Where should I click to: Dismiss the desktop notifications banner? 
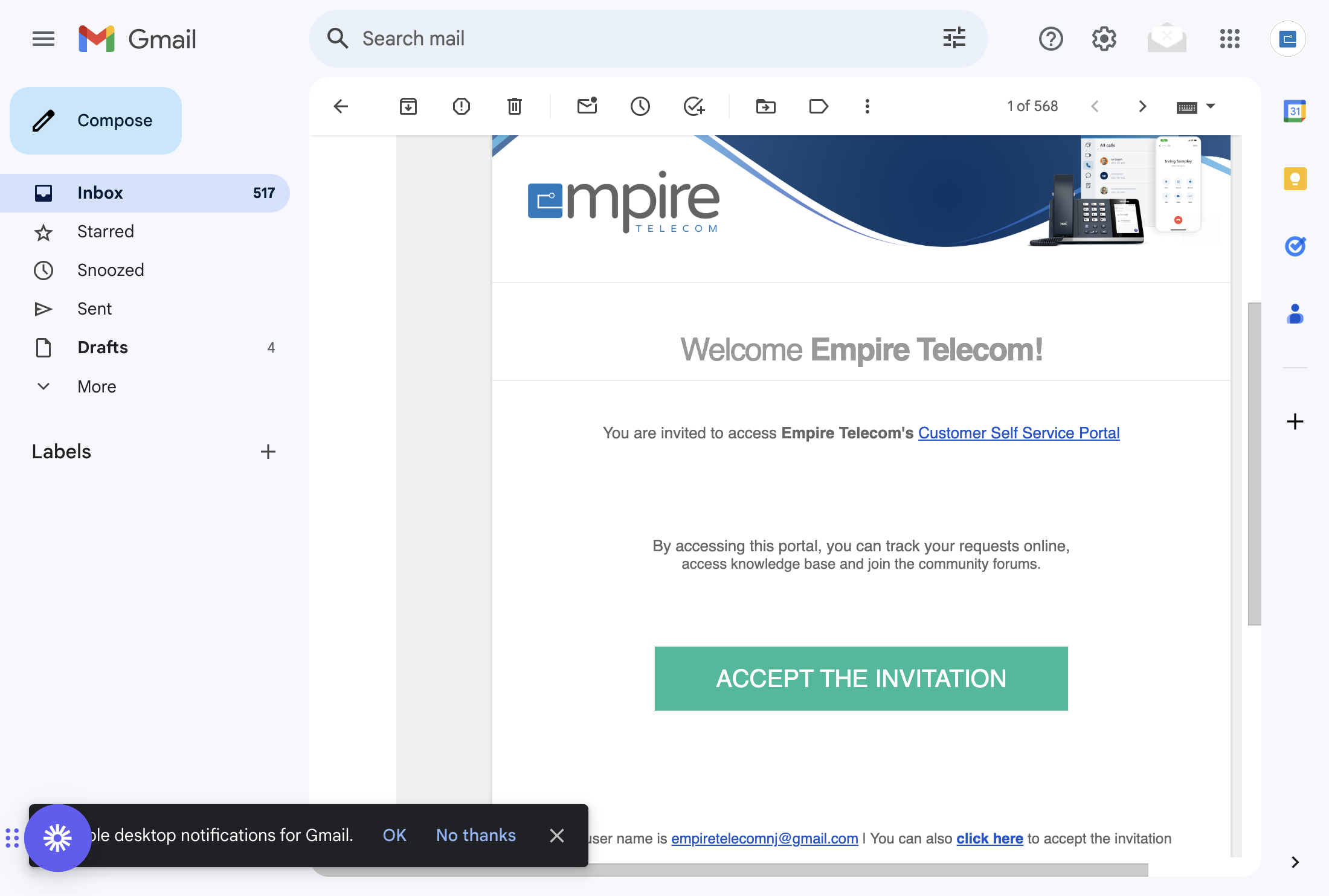point(557,836)
